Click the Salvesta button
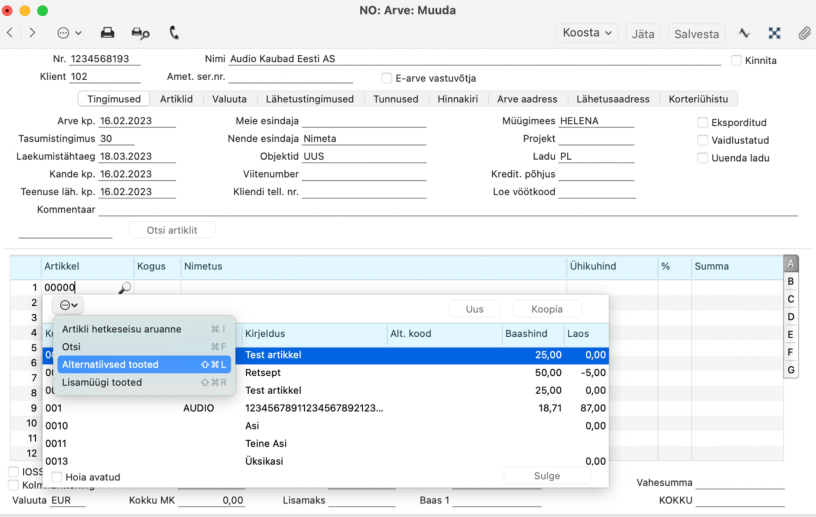 696,34
